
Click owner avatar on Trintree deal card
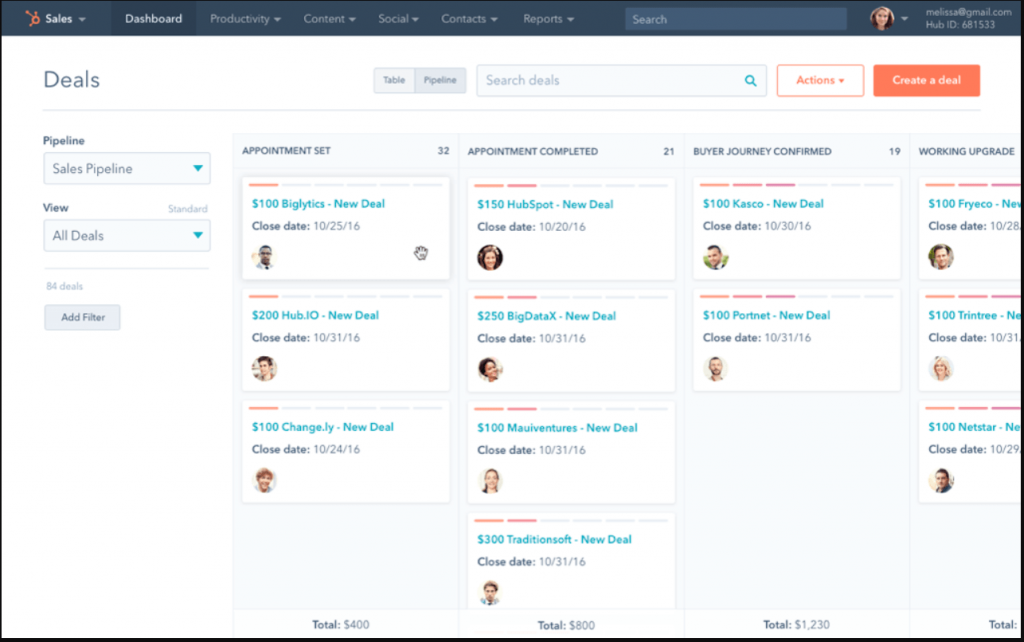pyautogui.click(x=941, y=368)
